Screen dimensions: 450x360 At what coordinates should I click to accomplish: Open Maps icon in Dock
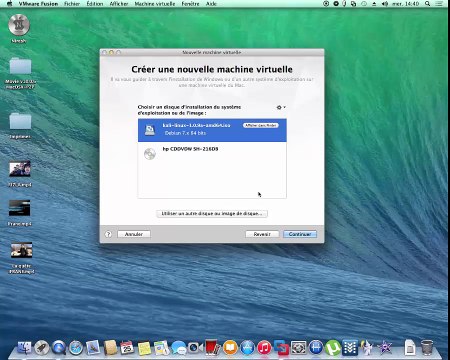coord(161,348)
